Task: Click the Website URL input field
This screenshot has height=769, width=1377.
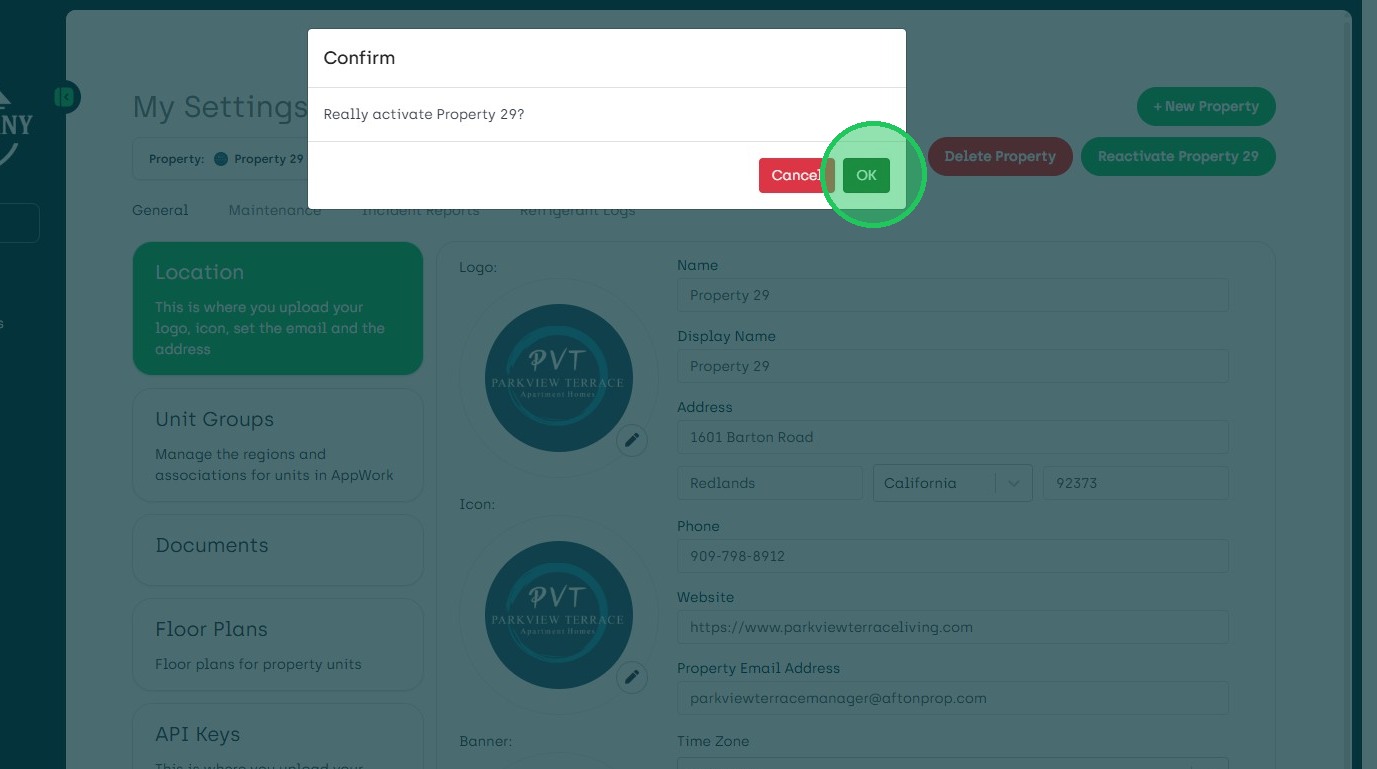Action: [x=952, y=627]
